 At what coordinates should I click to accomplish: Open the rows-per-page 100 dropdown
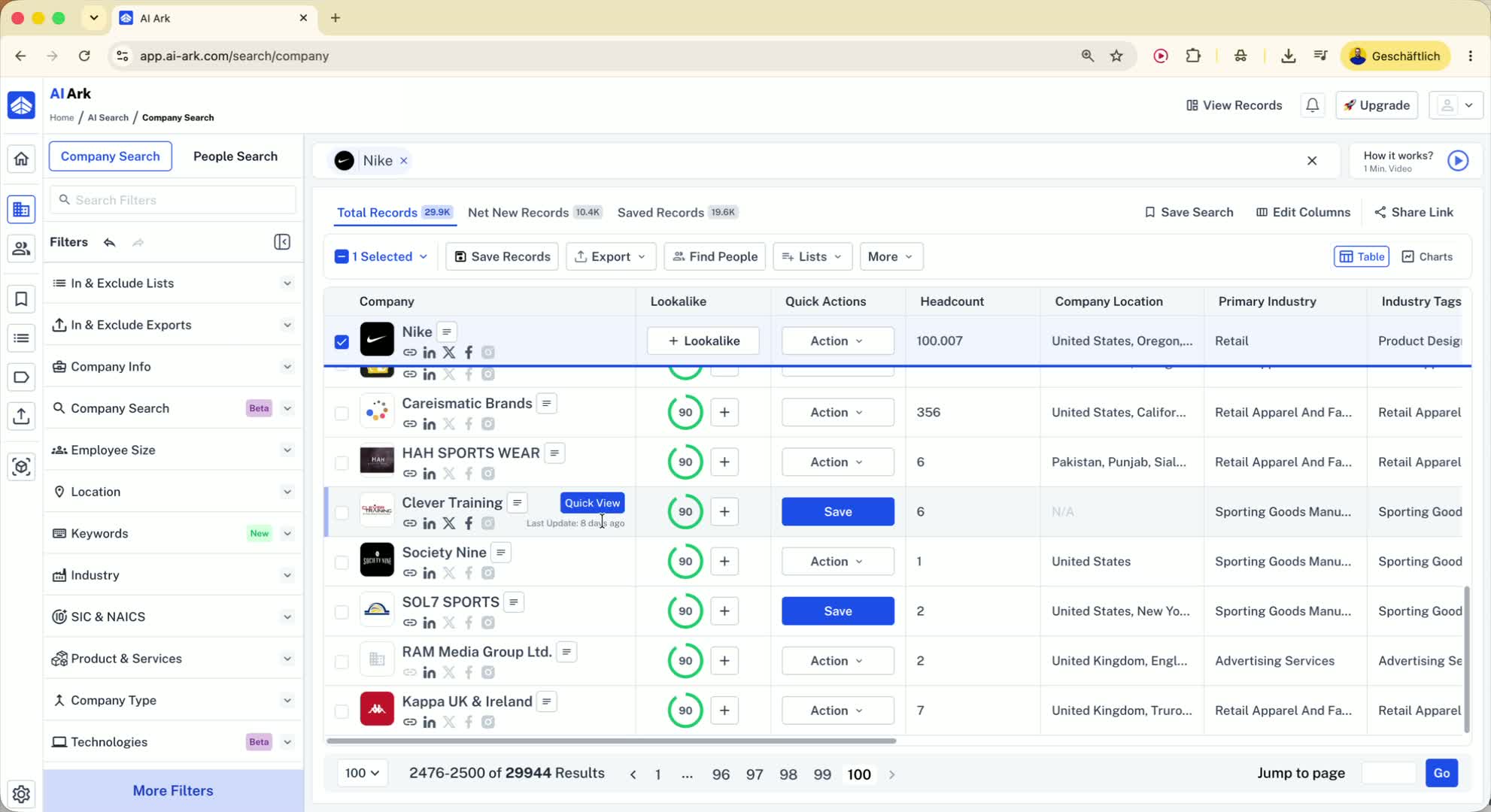(363, 773)
